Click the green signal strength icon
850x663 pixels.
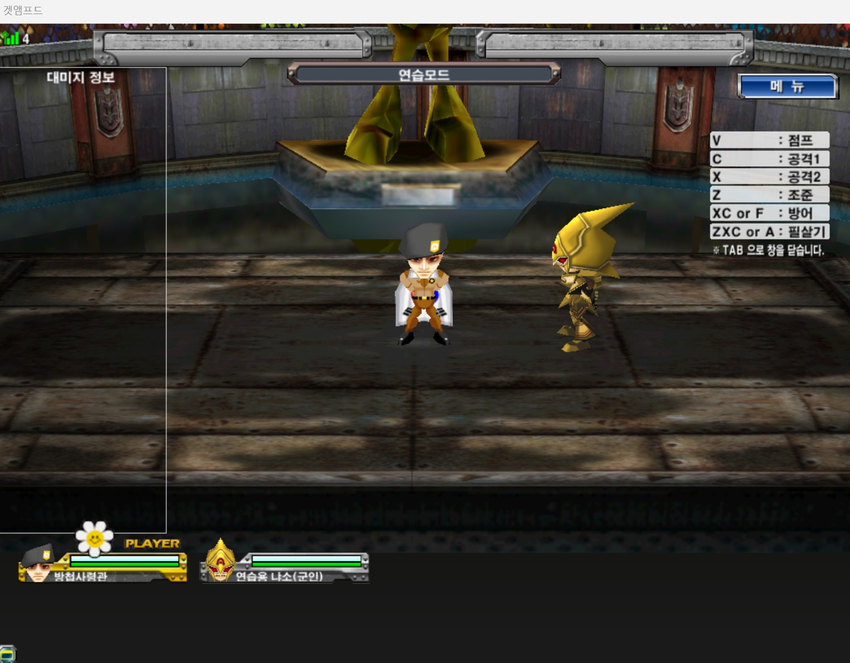tap(11, 38)
